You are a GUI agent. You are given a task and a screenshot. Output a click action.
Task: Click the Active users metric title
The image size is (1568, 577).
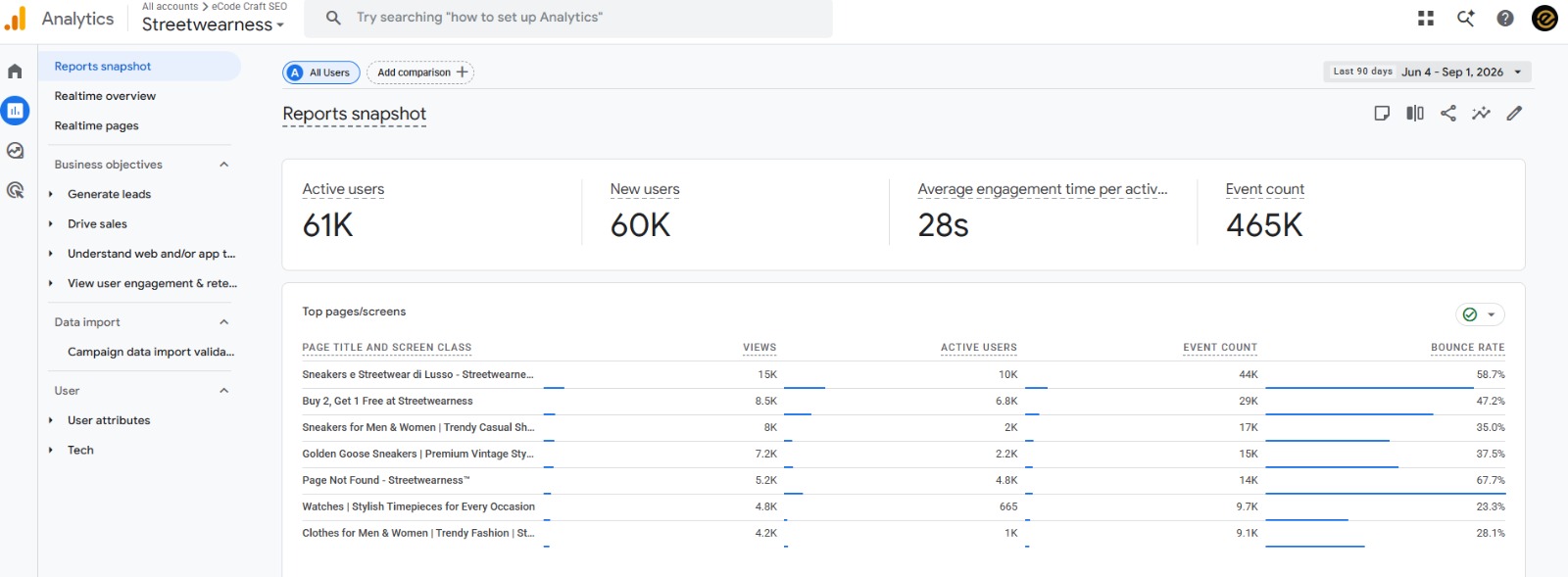click(343, 189)
